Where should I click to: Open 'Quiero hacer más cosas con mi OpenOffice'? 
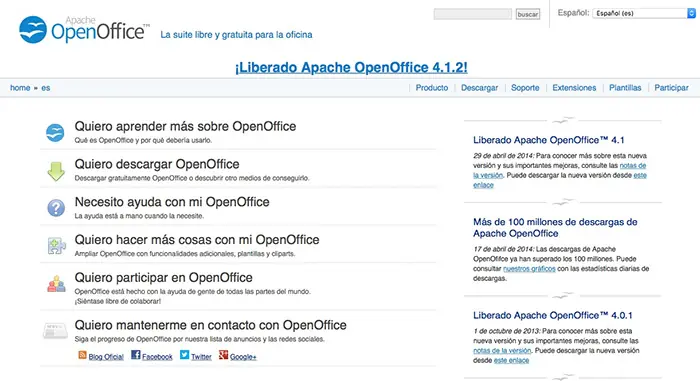pyautogui.click(x=197, y=240)
